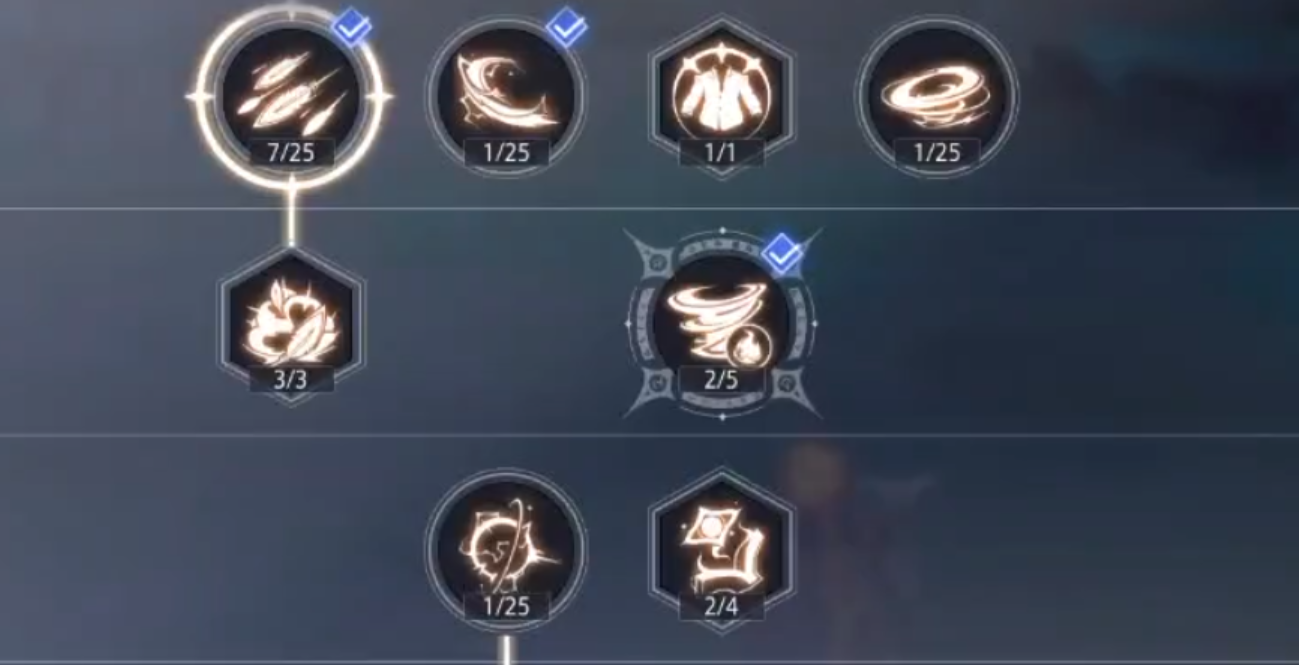This screenshot has height=665, width=1299.
Task: Toggle the checkmark on the blade slash skill
Action: [x=352, y=29]
